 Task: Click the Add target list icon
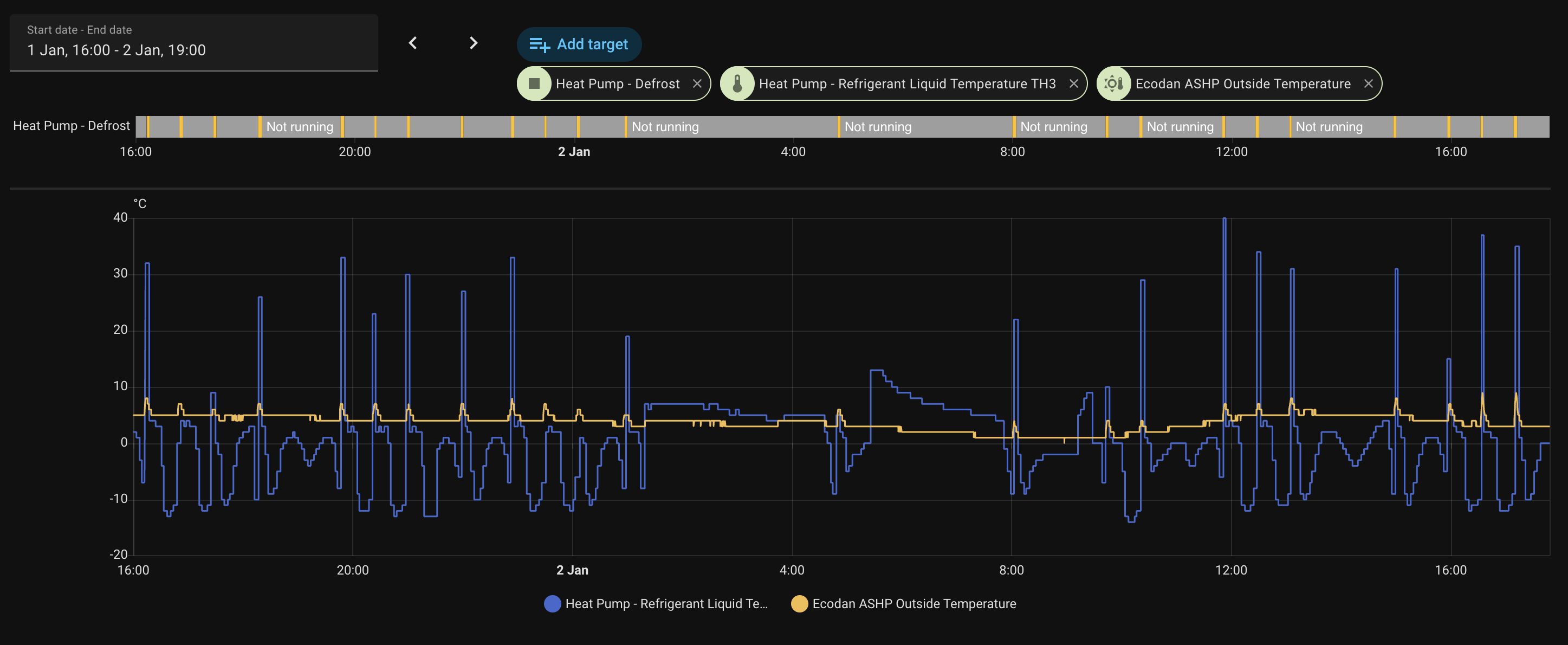539,44
